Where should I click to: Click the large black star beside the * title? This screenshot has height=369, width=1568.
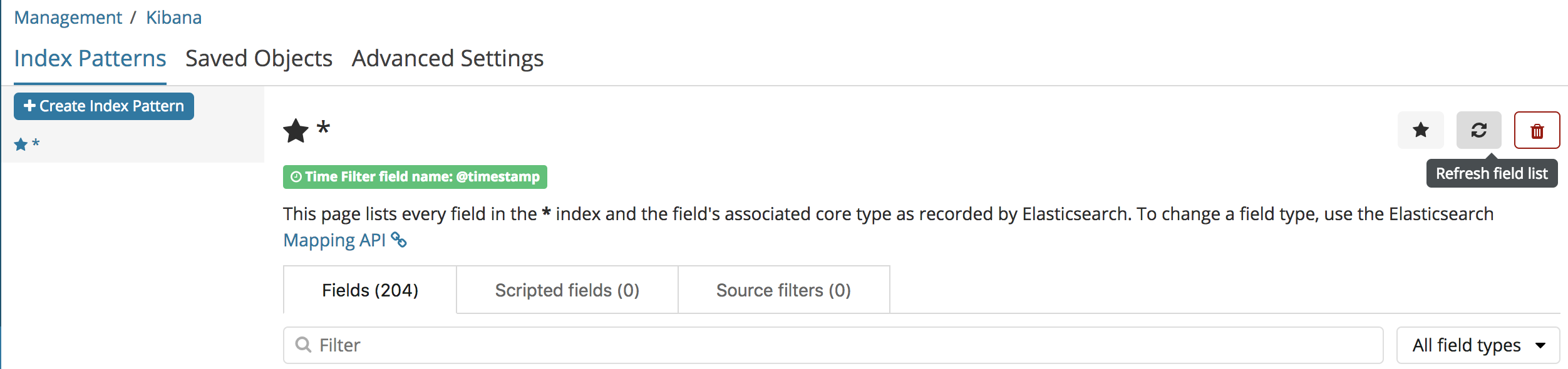pos(296,131)
